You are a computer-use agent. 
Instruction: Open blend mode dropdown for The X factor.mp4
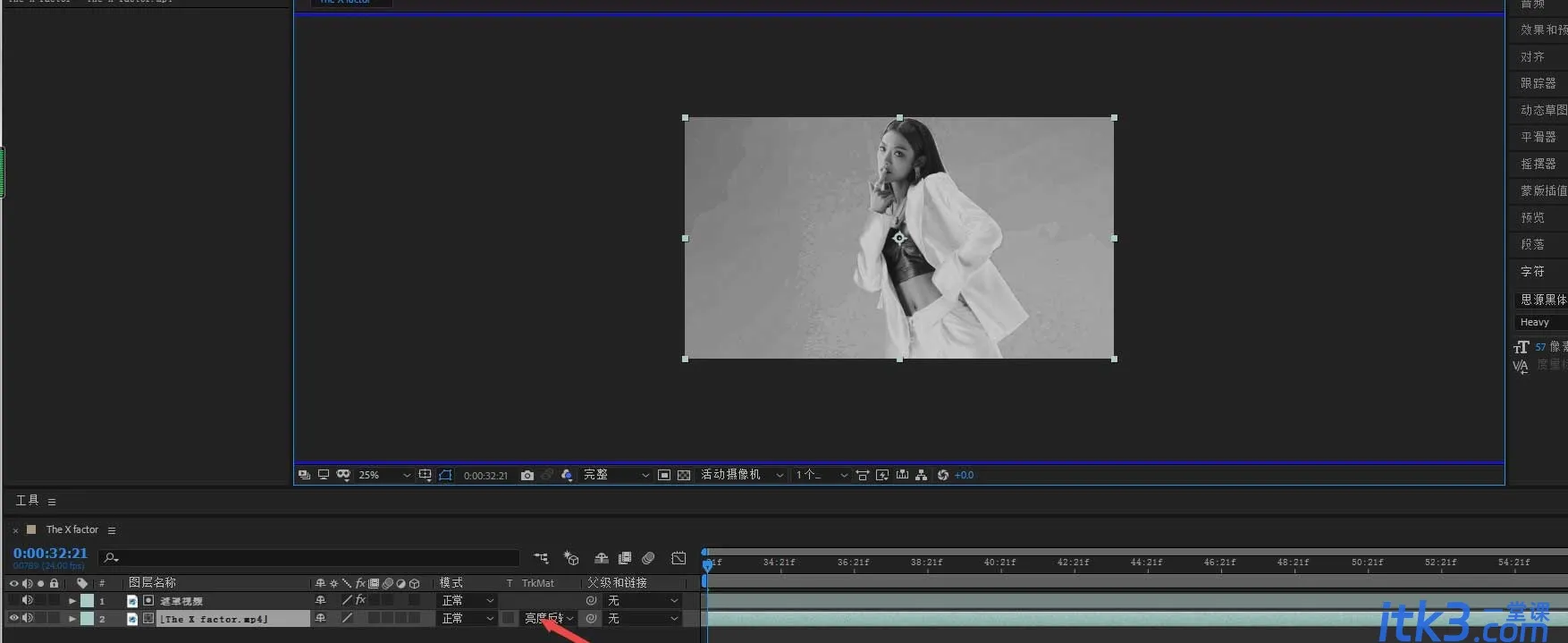pos(468,619)
